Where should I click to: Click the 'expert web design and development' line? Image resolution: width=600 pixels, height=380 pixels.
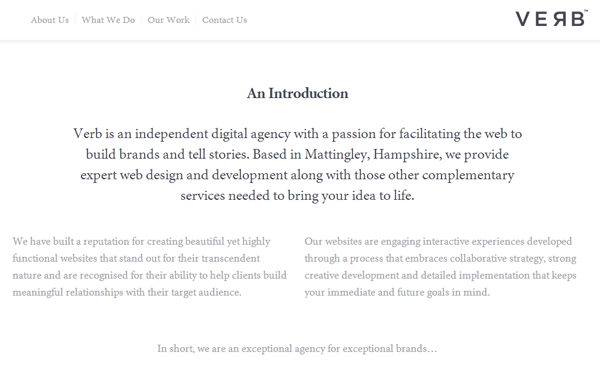297,175
